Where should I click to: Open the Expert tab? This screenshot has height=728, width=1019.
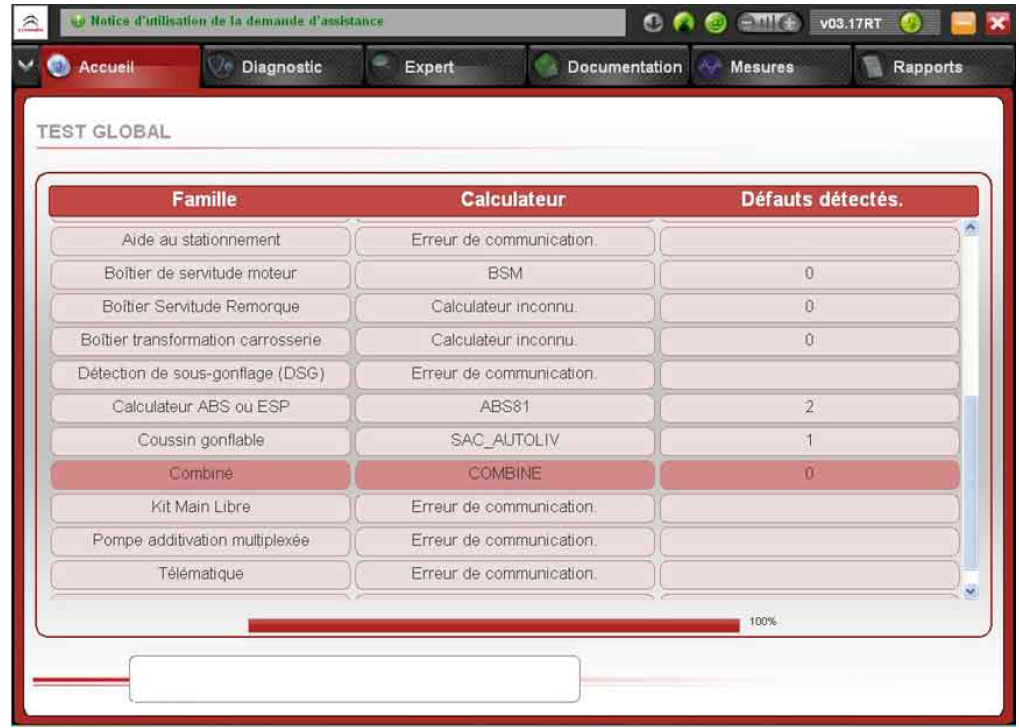pos(446,66)
